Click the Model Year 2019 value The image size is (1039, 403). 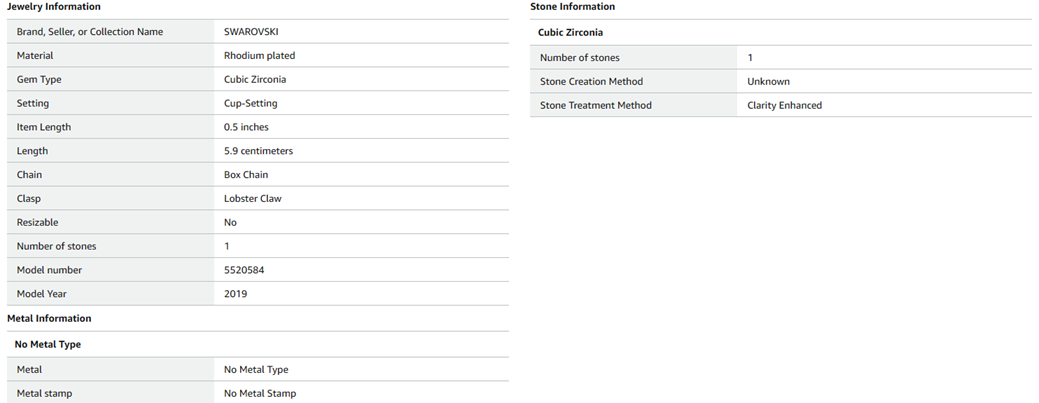click(x=235, y=294)
